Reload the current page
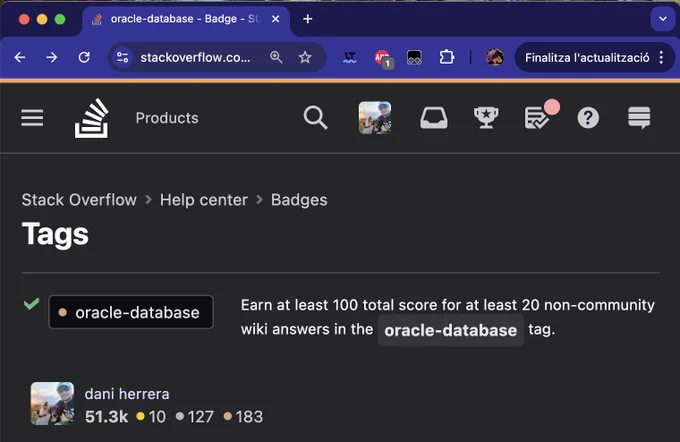680x442 pixels. tap(84, 57)
